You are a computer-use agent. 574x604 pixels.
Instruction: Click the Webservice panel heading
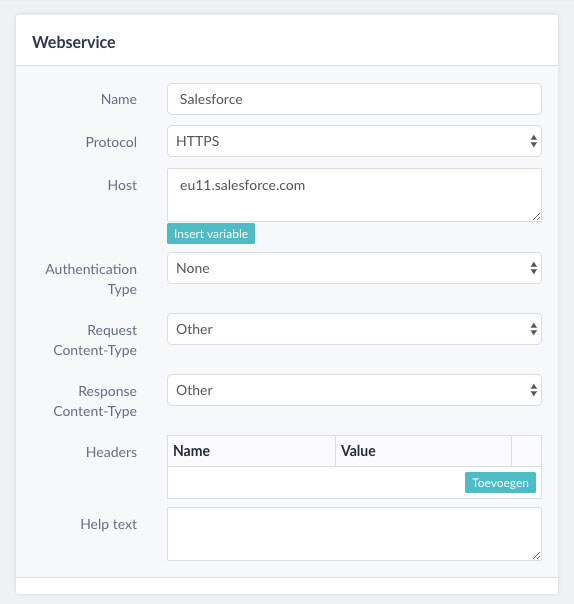pos(74,42)
